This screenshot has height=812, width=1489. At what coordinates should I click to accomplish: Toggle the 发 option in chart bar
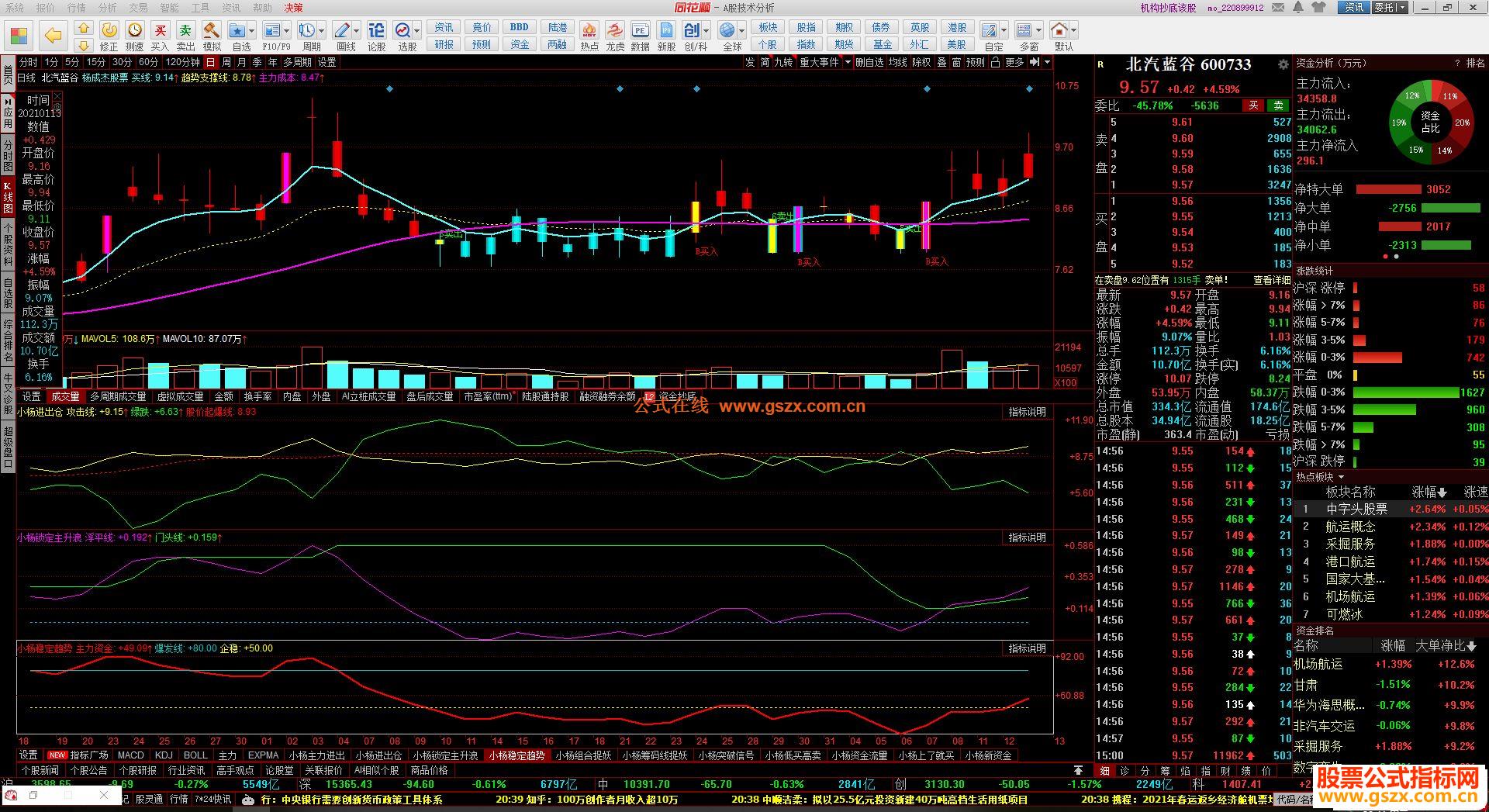[750, 62]
